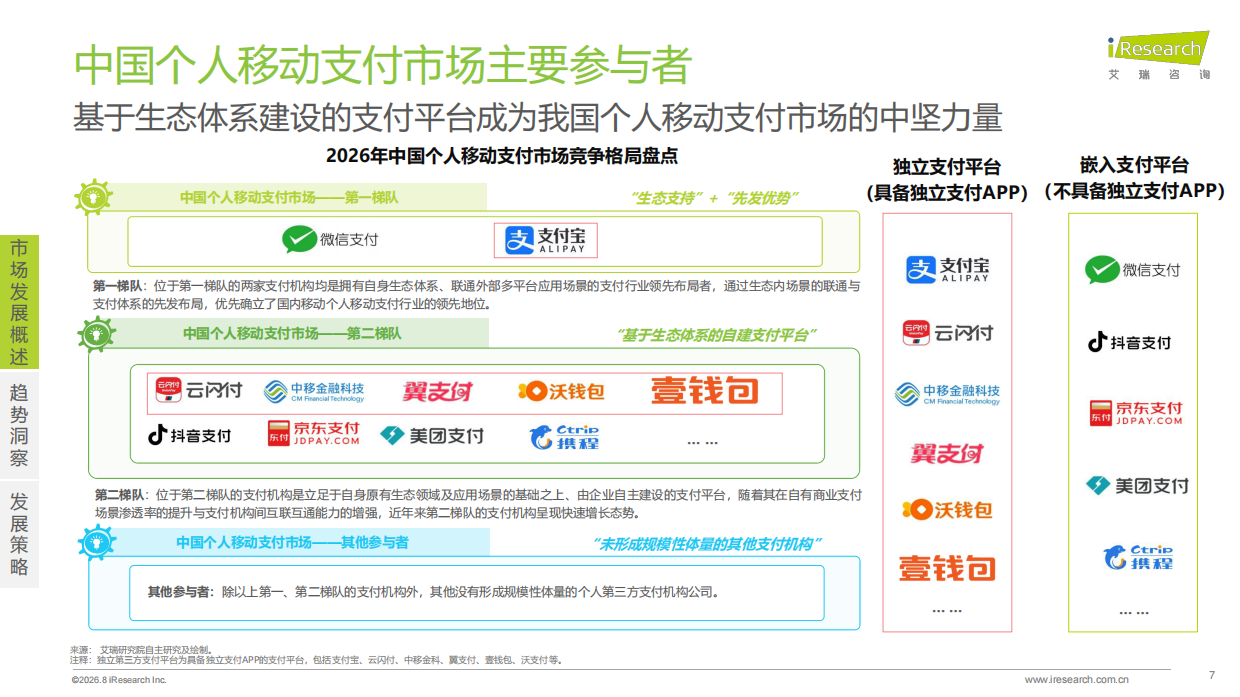
Task: Click 美团支付 logo in 嵌入支付平台 column
Action: [x=1137, y=486]
